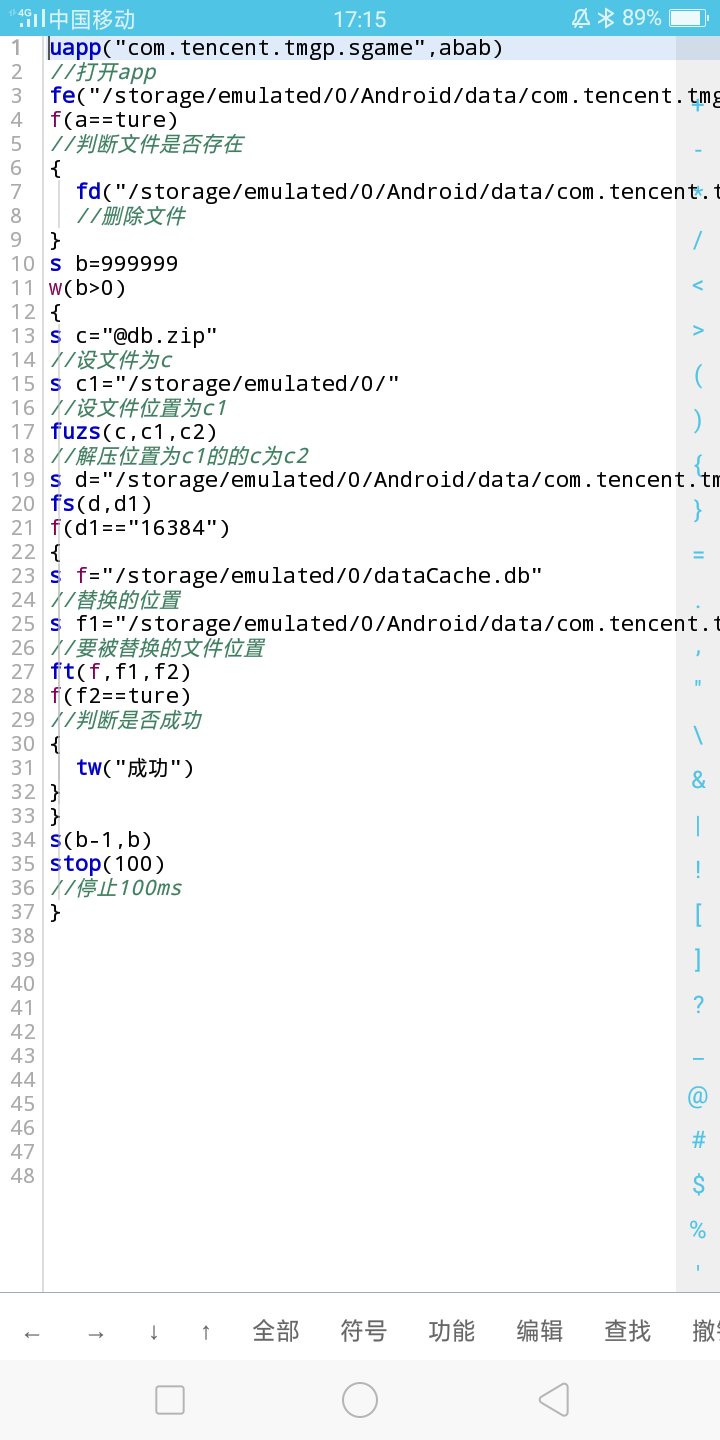Insert the equals sign symbol
This screenshot has height=1440, width=720.
coord(698,555)
